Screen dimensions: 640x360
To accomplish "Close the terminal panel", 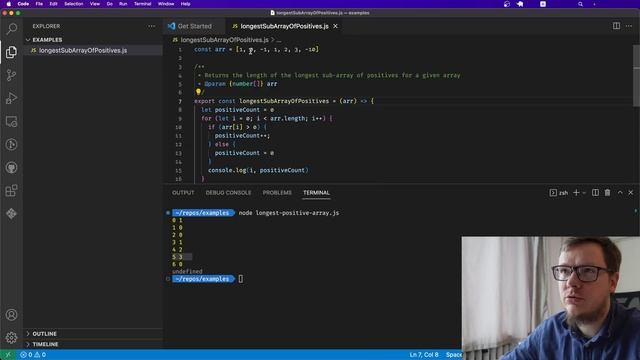I will coord(631,192).
